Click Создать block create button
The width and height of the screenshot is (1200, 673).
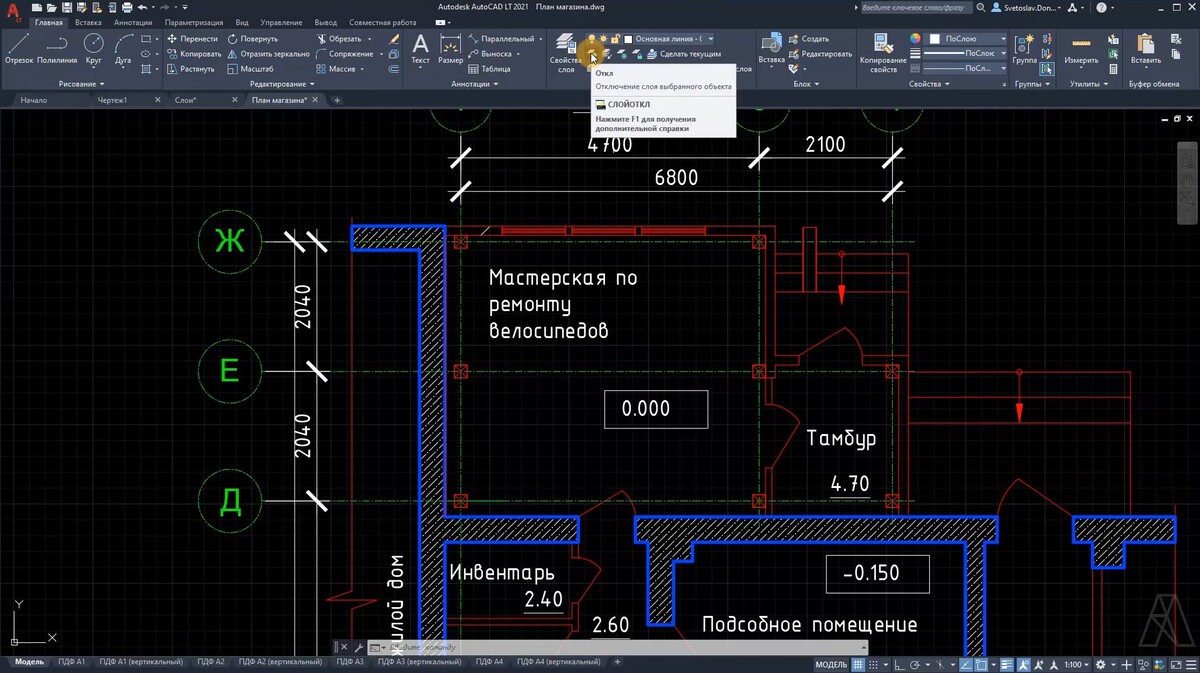(x=808, y=39)
